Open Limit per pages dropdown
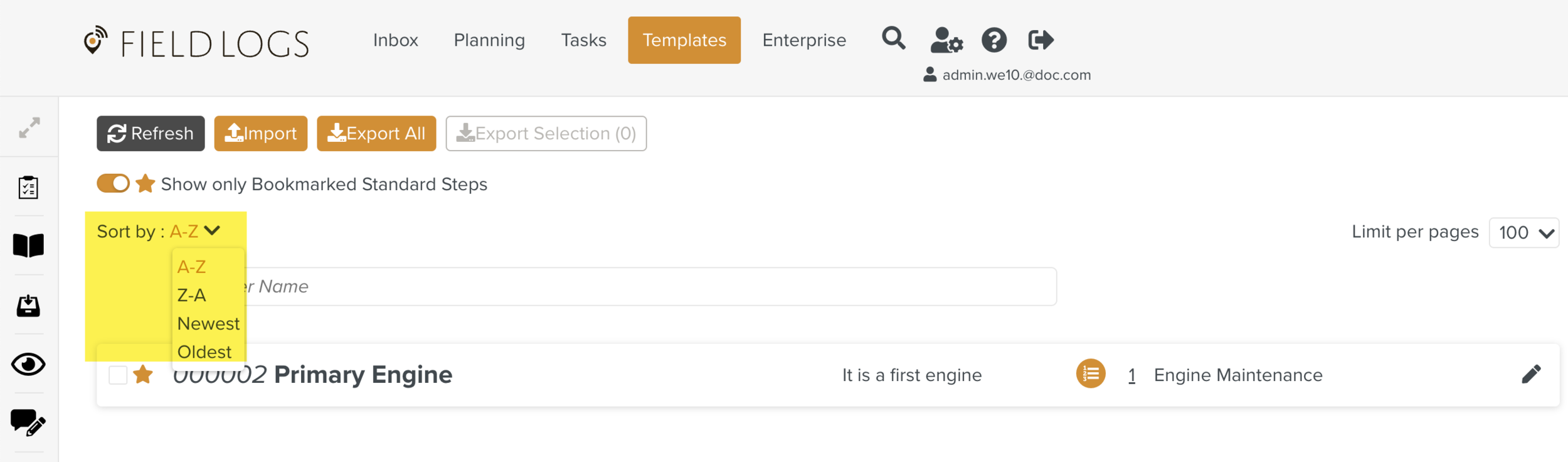 click(x=1523, y=233)
